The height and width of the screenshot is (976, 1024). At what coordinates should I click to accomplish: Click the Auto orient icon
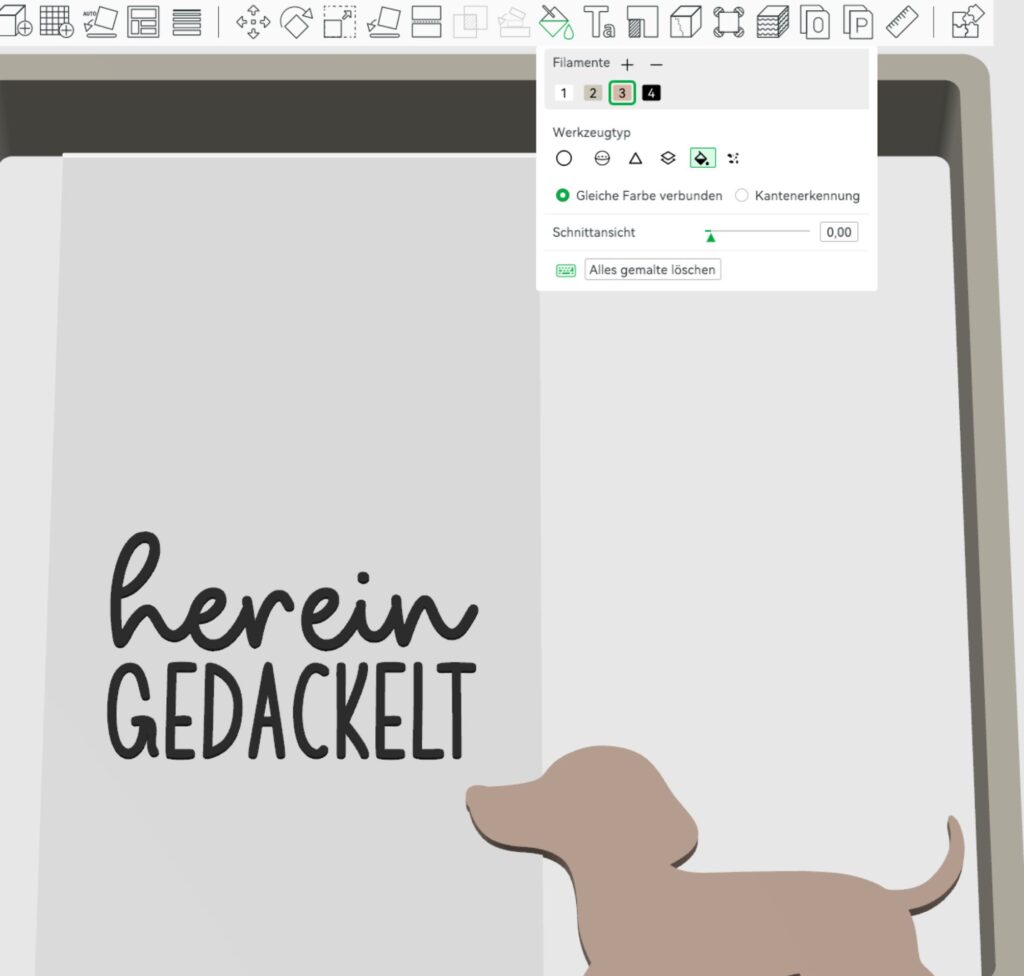(101, 21)
